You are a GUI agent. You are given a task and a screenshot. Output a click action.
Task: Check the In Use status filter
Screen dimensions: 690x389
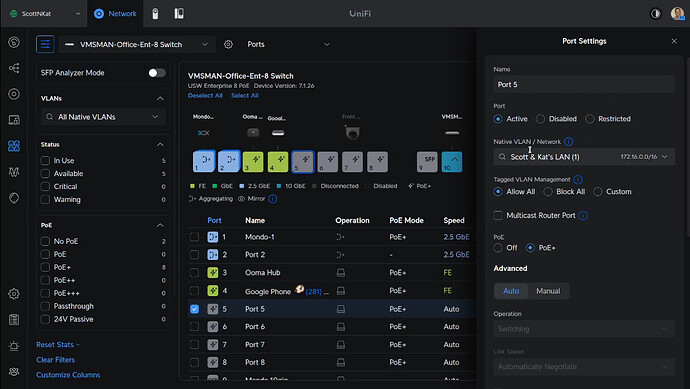45,161
